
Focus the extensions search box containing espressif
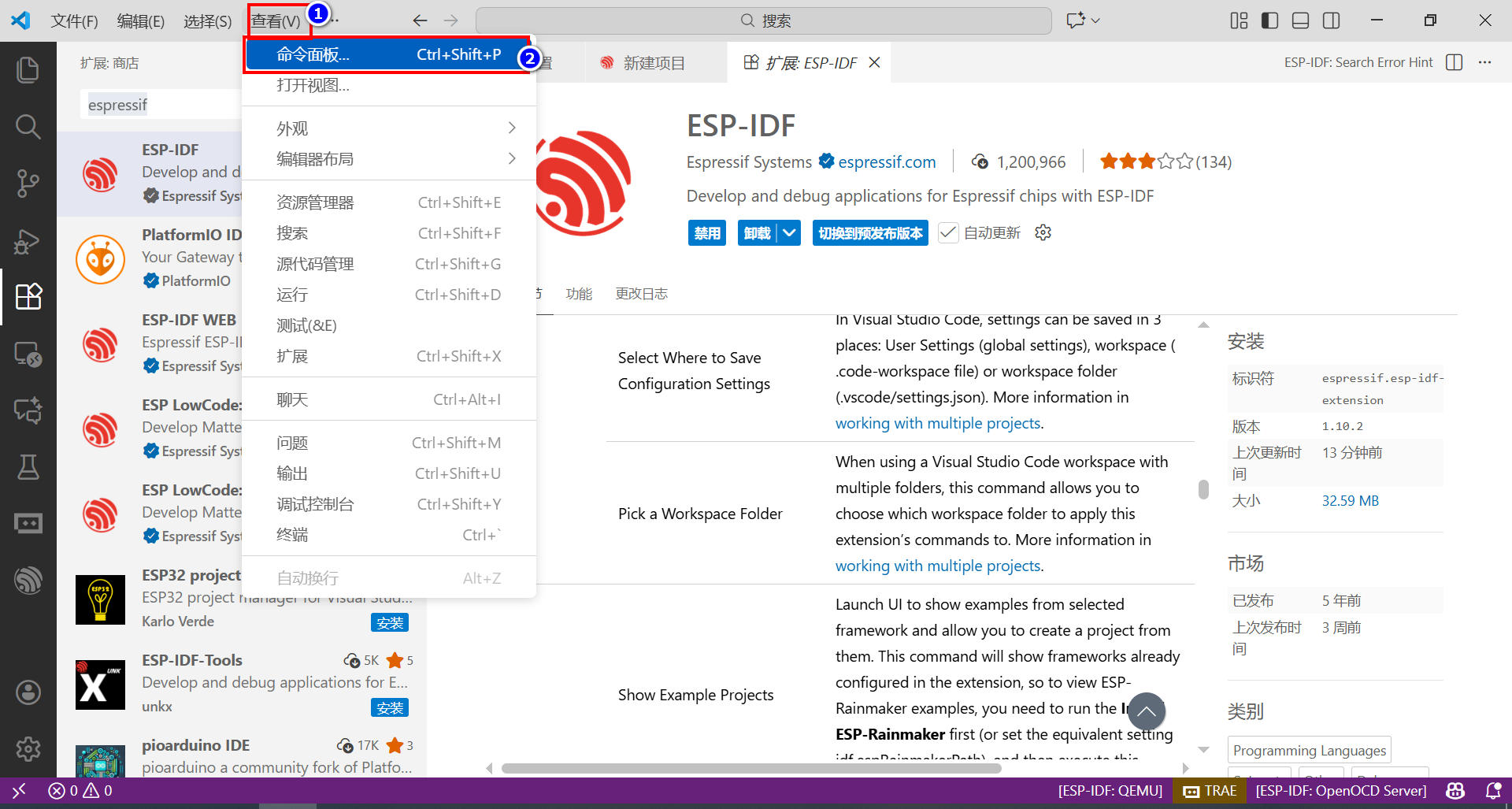tap(161, 105)
